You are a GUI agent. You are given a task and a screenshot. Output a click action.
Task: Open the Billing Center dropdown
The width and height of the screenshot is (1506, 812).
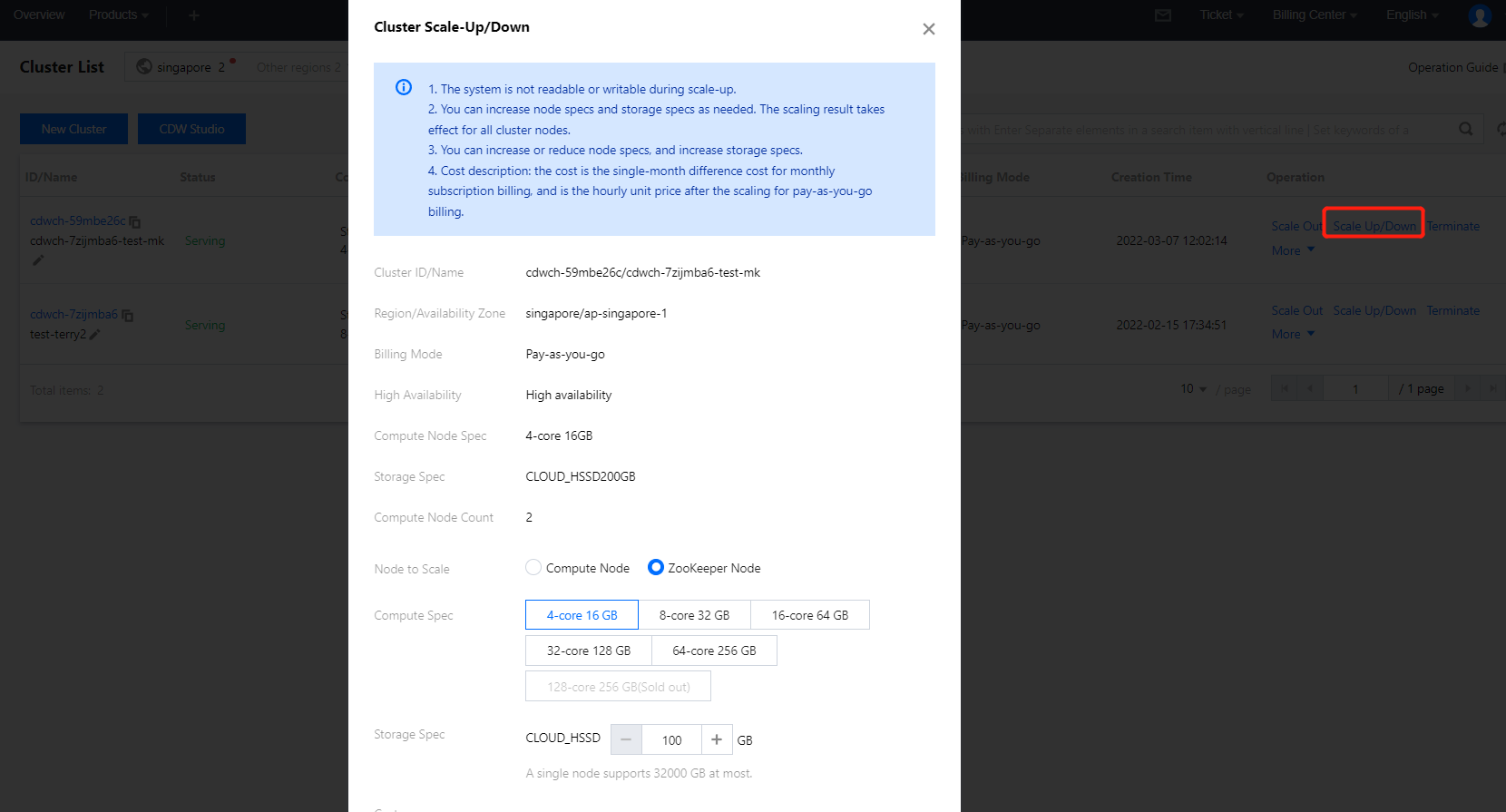(1315, 15)
